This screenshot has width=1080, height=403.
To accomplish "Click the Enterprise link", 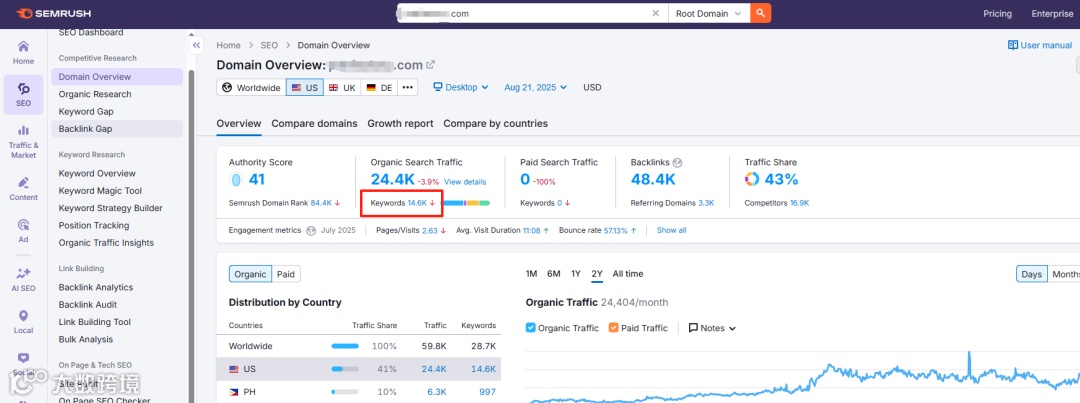I will (x=1052, y=13).
